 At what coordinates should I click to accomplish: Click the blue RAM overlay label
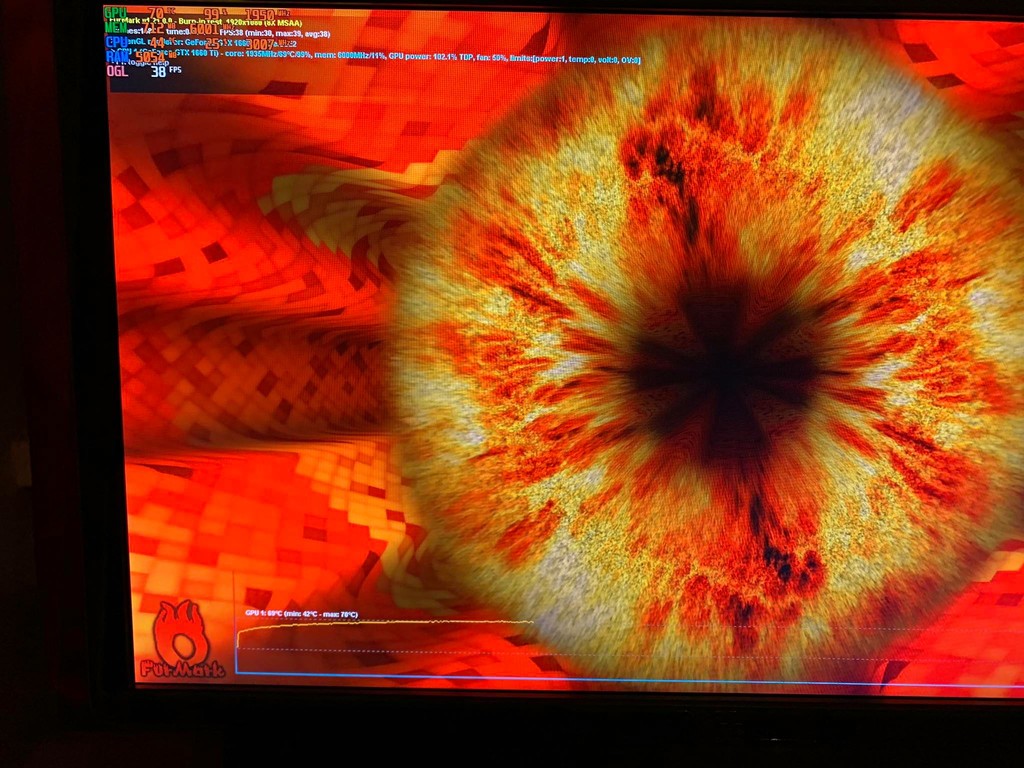point(117,57)
